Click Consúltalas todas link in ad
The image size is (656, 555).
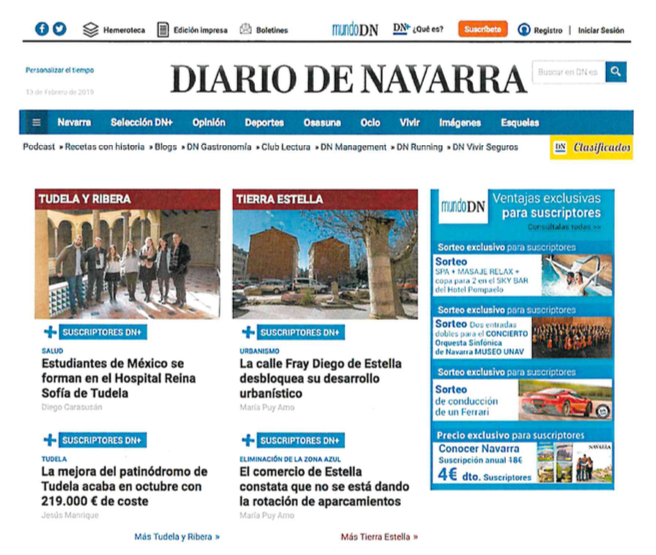coord(564,227)
